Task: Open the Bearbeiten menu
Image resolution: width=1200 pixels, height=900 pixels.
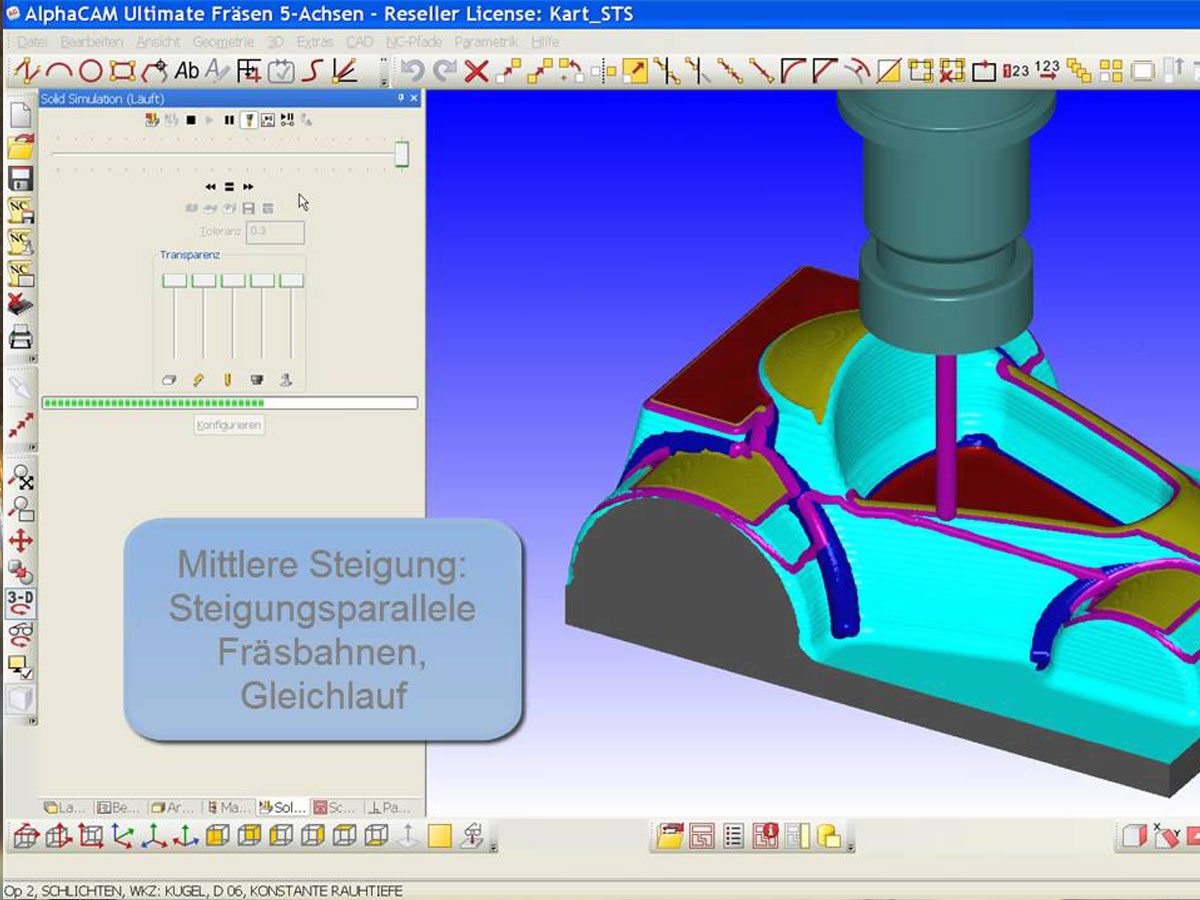Action: [x=92, y=42]
